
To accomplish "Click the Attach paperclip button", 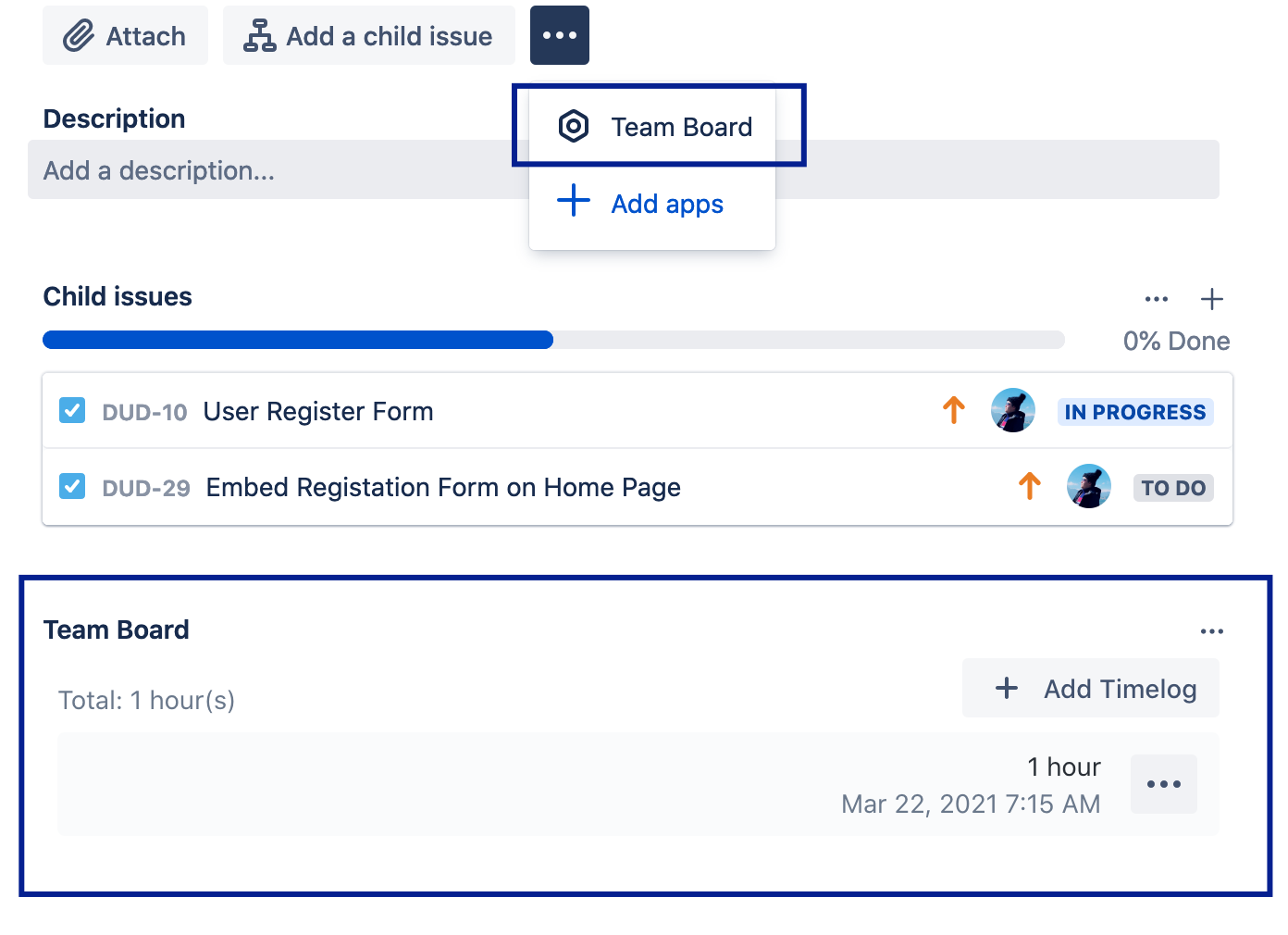I will point(125,36).
